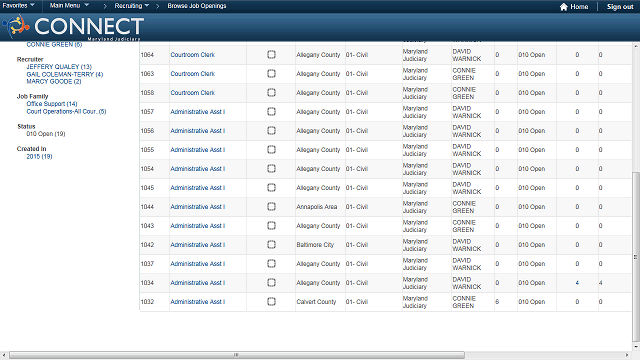
Task: Open Administrative Asst I job 1045
Action: (198, 188)
